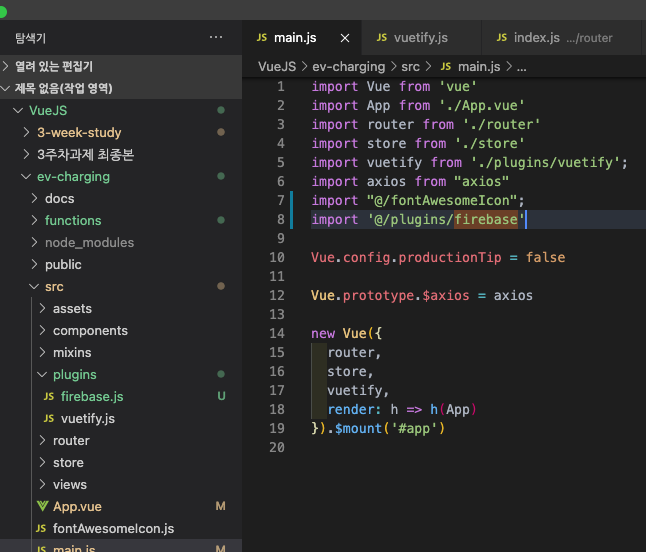
Task: Click the JS icon beside firebase.js
Action: click(x=49, y=397)
